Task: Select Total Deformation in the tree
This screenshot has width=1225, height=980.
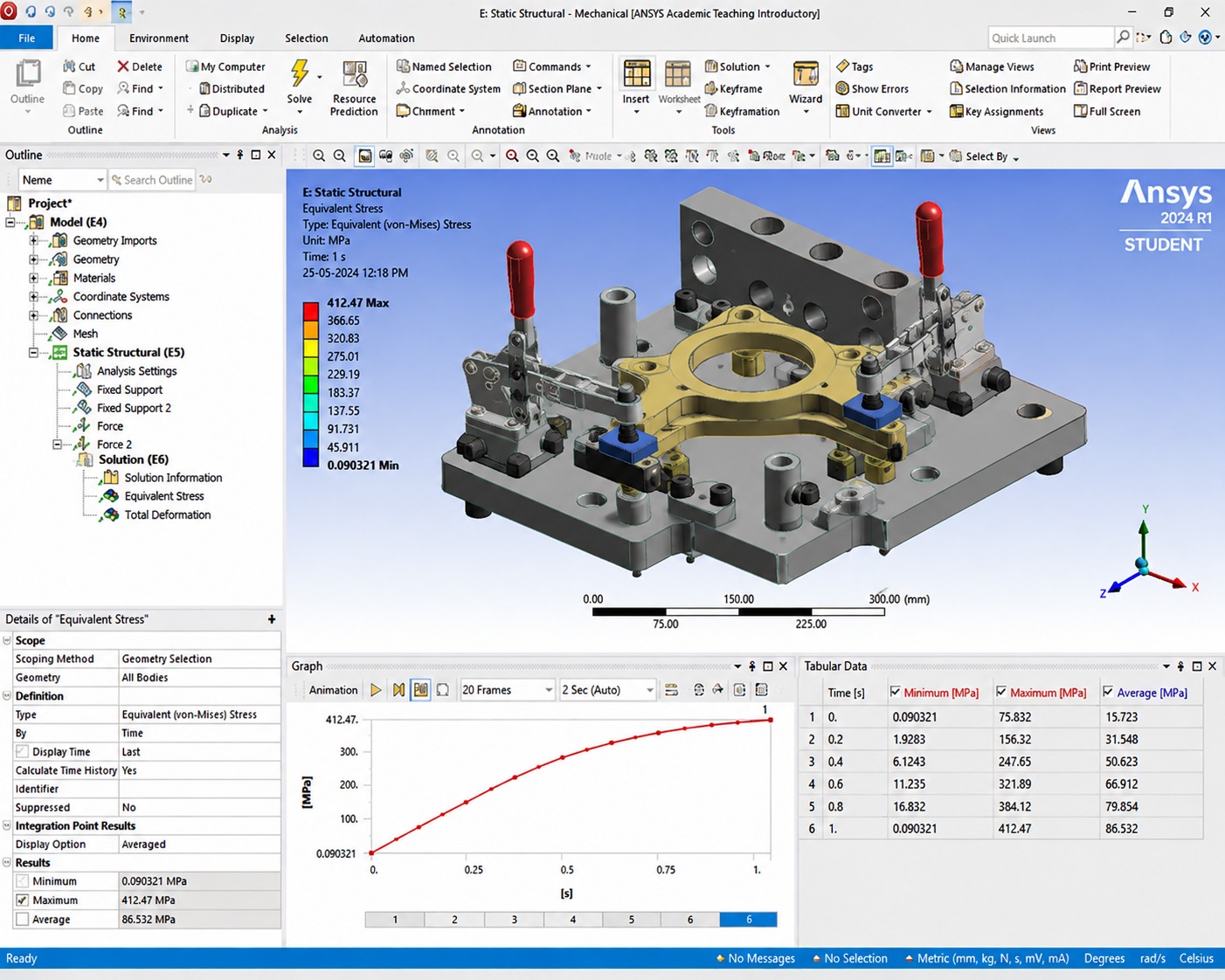Action: (x=167, y=515)
